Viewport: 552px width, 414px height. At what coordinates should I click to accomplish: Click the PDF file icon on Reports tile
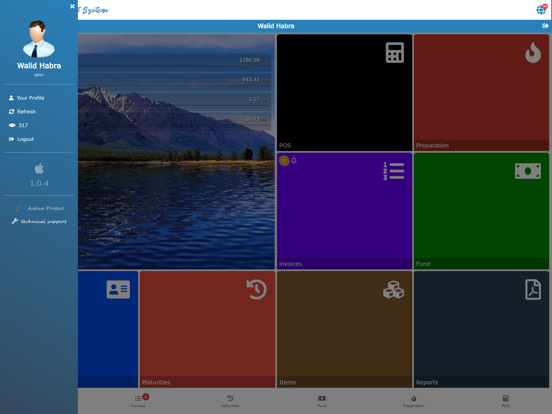point(533,289)
